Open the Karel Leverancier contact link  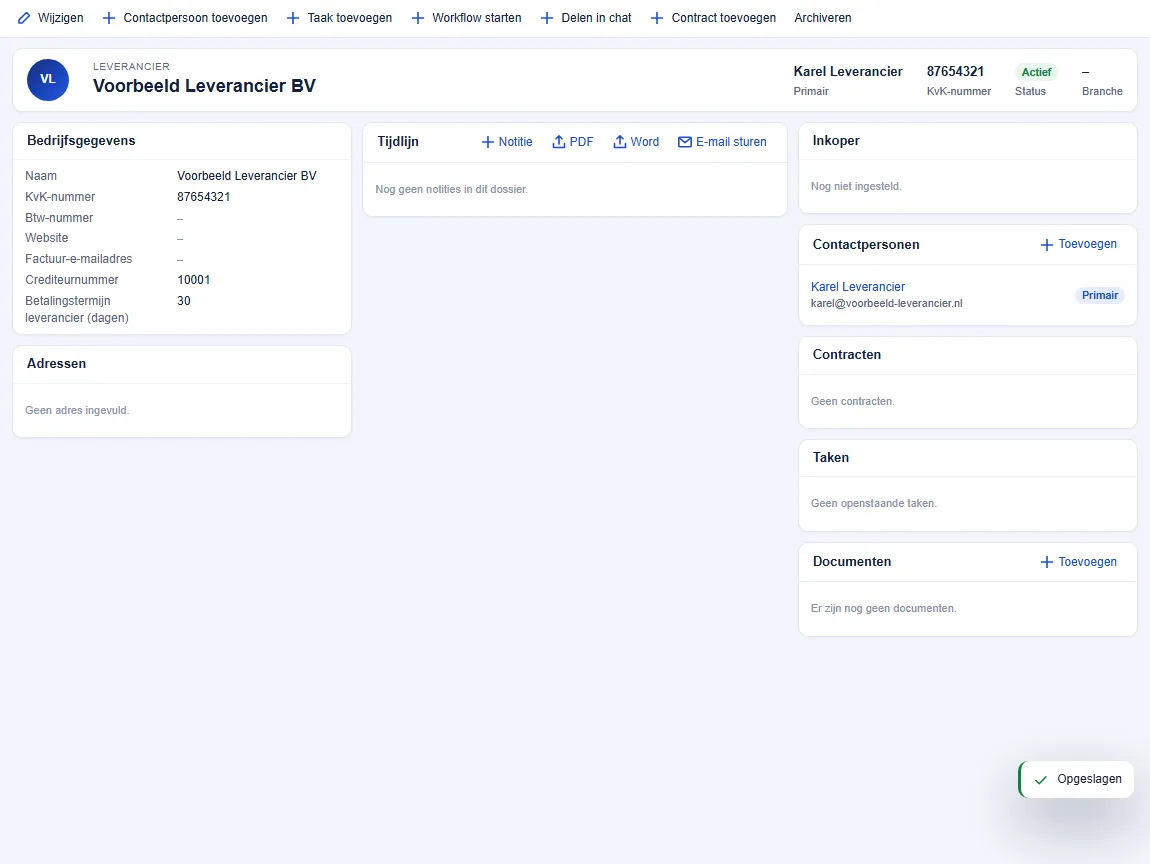pos(858,287)
